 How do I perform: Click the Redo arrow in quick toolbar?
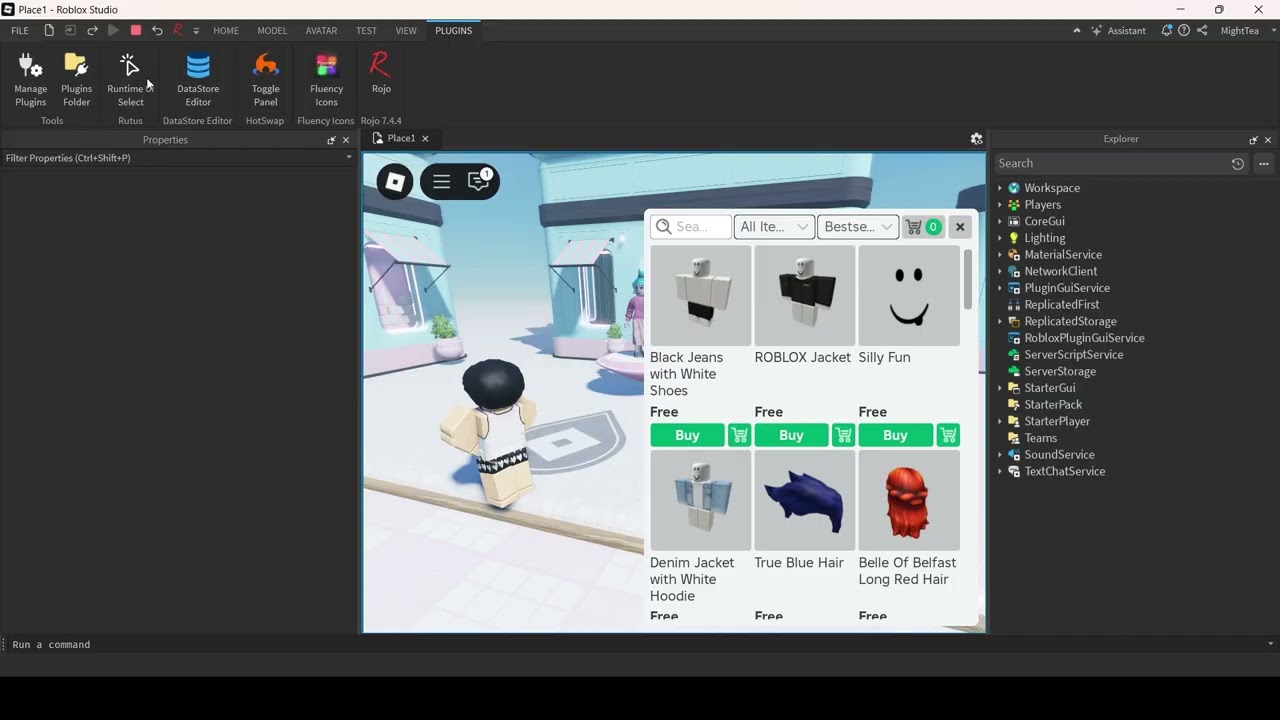(92, 31)
